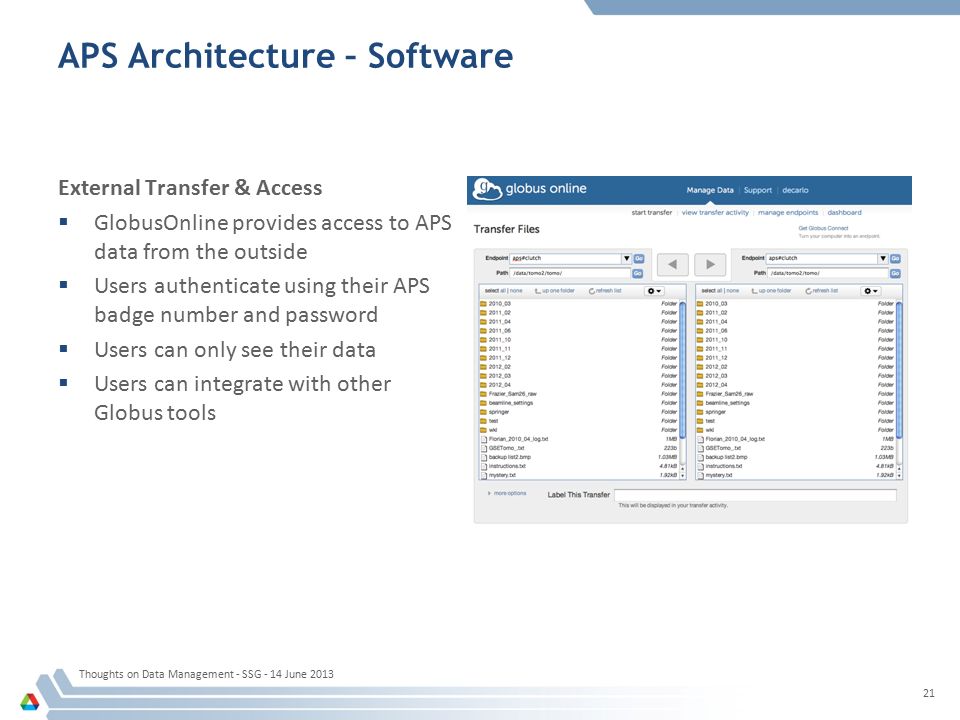Select Frazier_Sam26_raw folder icon in left pane

[x=483, y=394]
